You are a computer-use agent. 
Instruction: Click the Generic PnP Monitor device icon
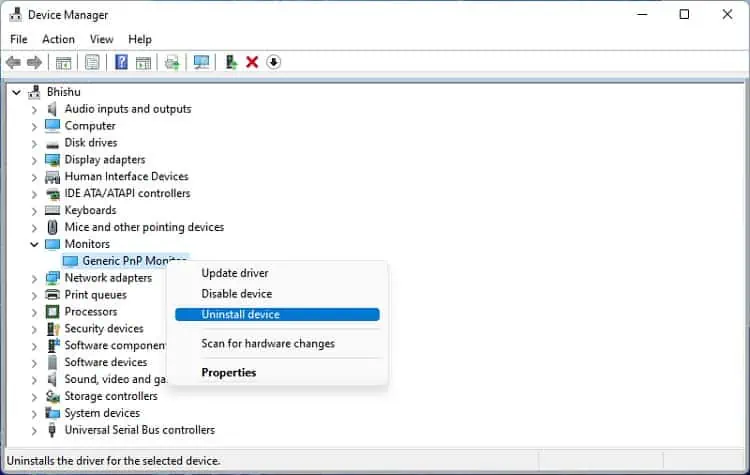(x=70, y=261)
